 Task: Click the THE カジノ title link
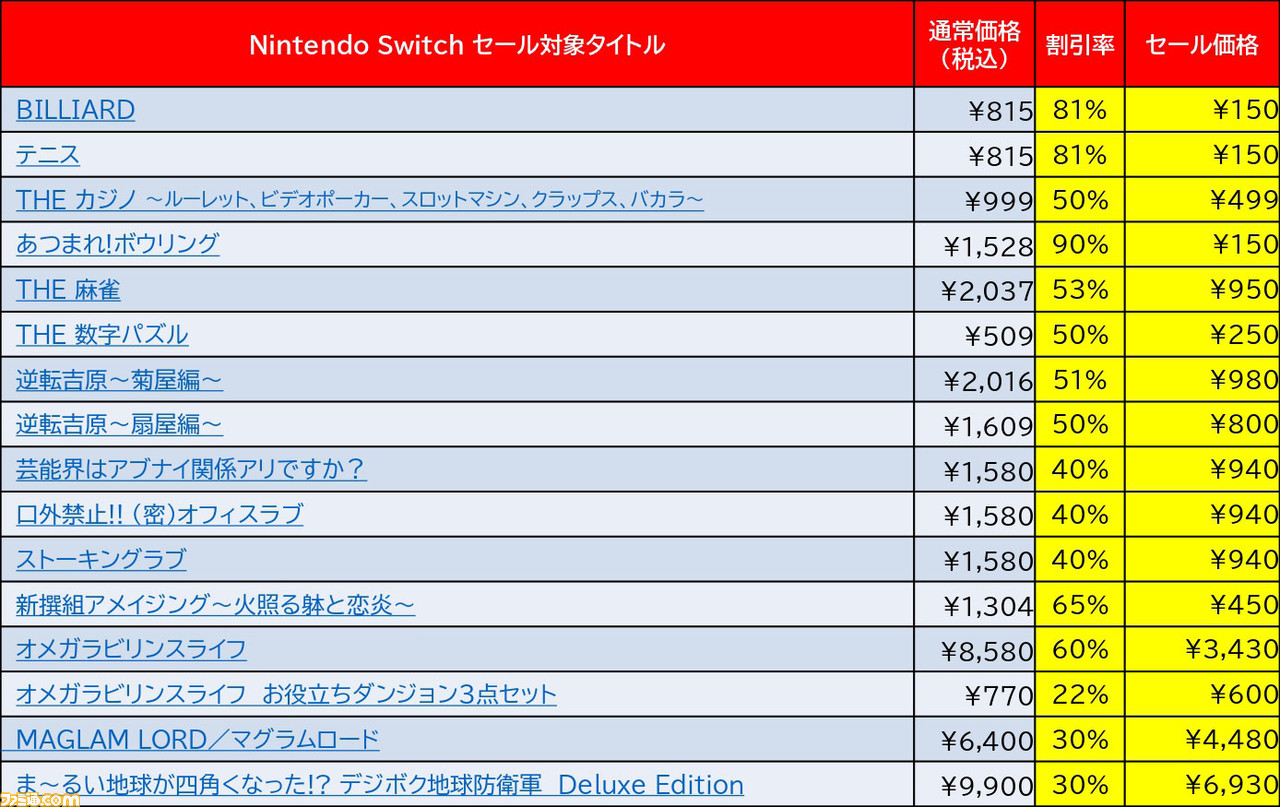[360, 200]
